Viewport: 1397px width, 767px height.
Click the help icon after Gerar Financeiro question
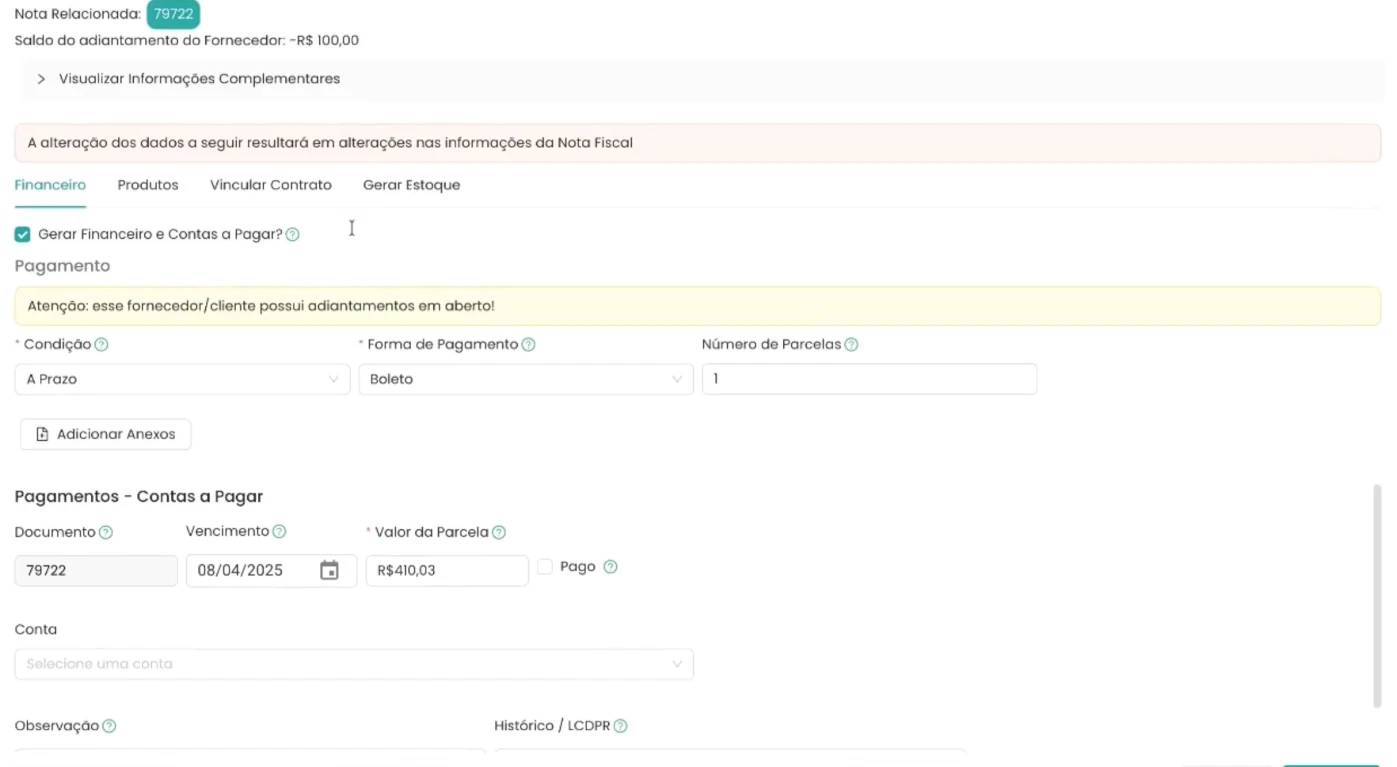[x=291, y=233]
